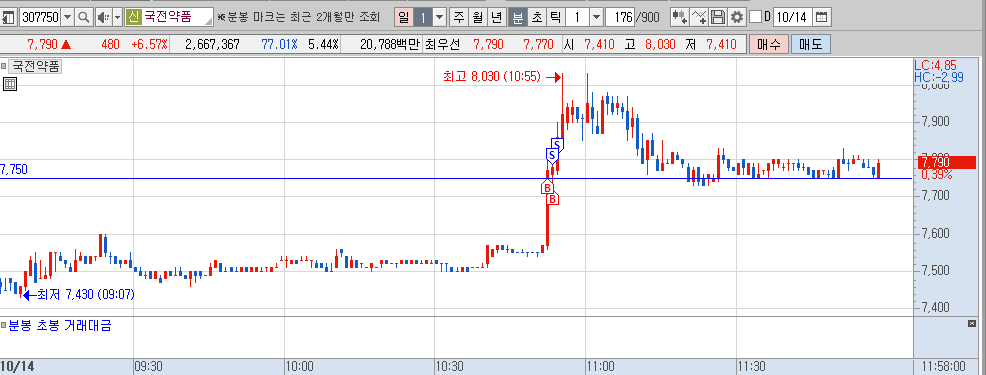Click the 최고 8,030 (10:55) high label
986x375 pixels.
tap(492, 77)
